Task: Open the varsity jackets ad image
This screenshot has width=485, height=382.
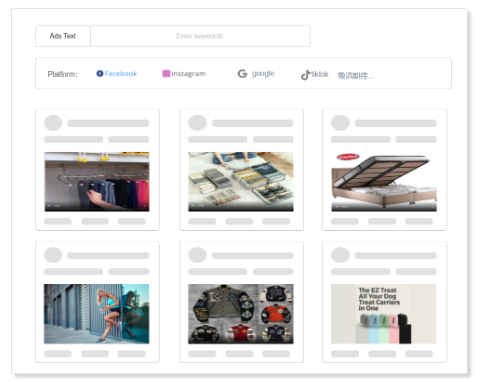Action: click(241, 314)
